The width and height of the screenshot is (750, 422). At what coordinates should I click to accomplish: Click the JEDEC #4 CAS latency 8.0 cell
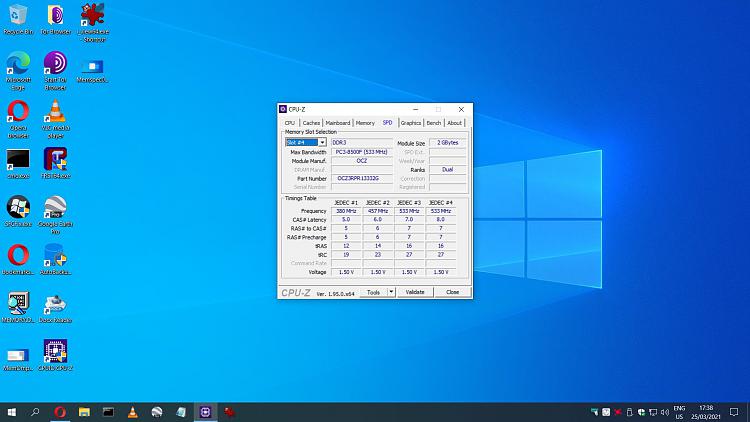441,220
